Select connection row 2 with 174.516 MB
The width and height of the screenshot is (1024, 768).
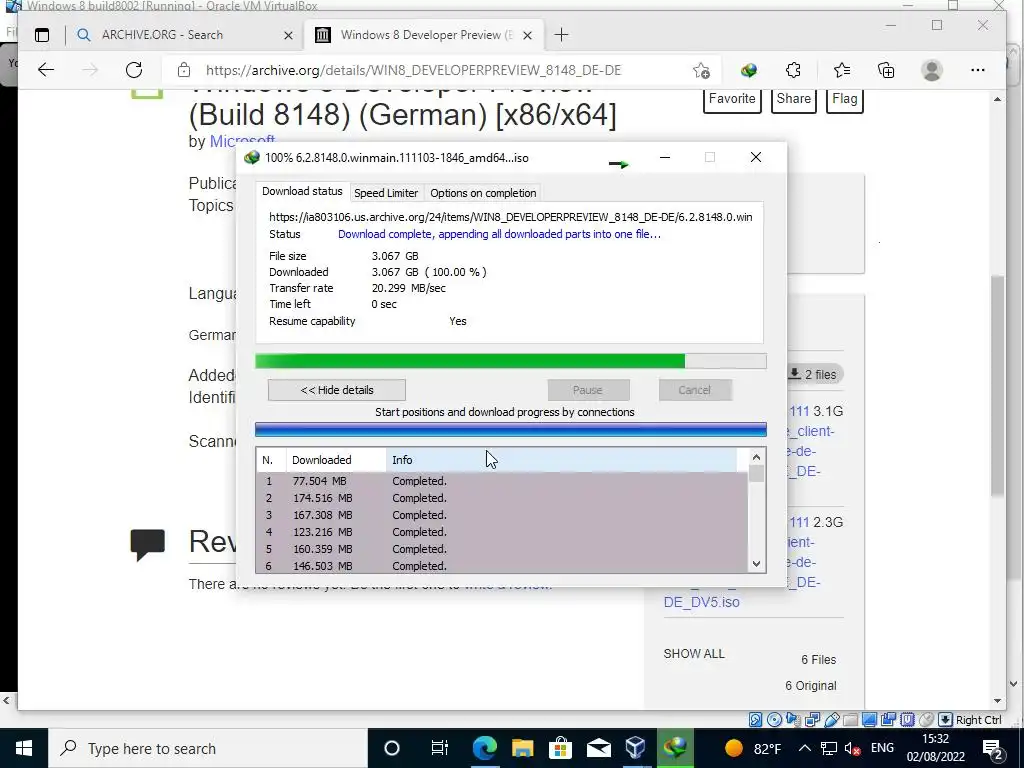tap(502, 498)
